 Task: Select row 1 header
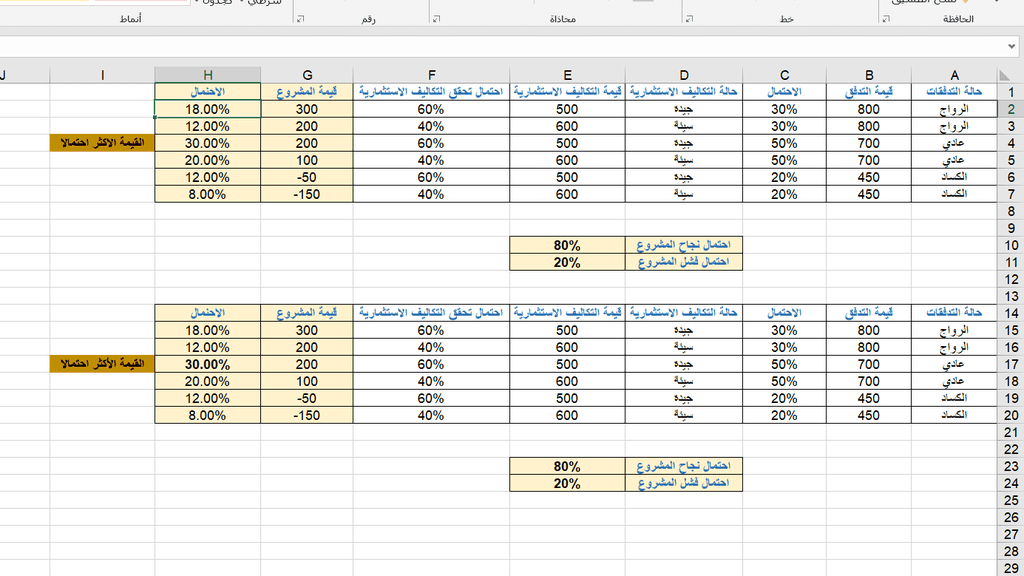(1011, 92)
